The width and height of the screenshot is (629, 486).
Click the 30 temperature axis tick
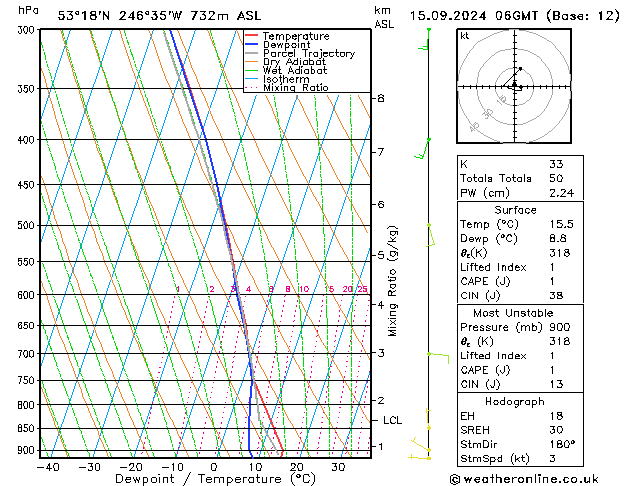point(338,467)
